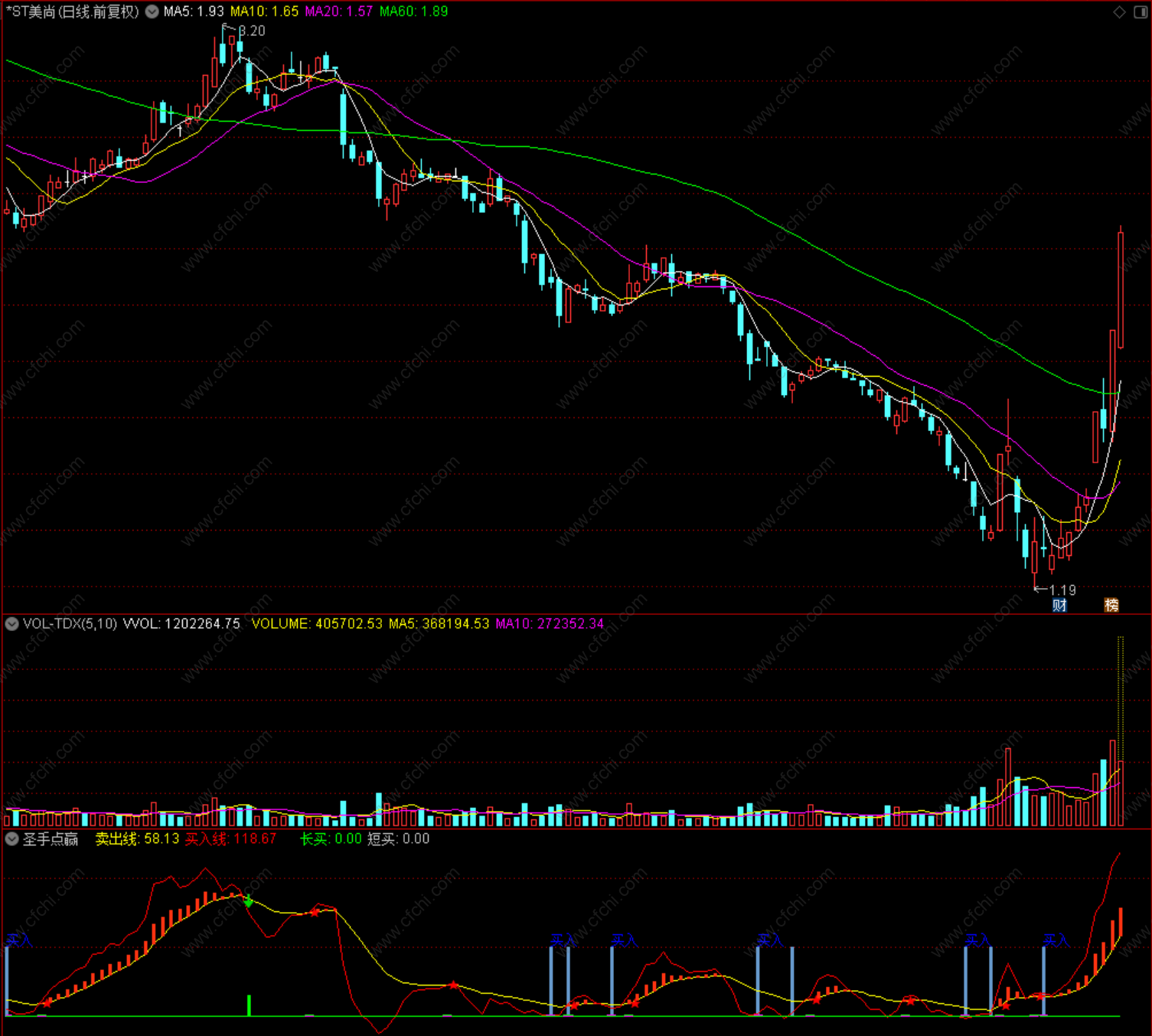Viewport: 1152px width, 1036px height.
Task: Click the 1.19 low price annotation
Action: [x=1062, y=590]
